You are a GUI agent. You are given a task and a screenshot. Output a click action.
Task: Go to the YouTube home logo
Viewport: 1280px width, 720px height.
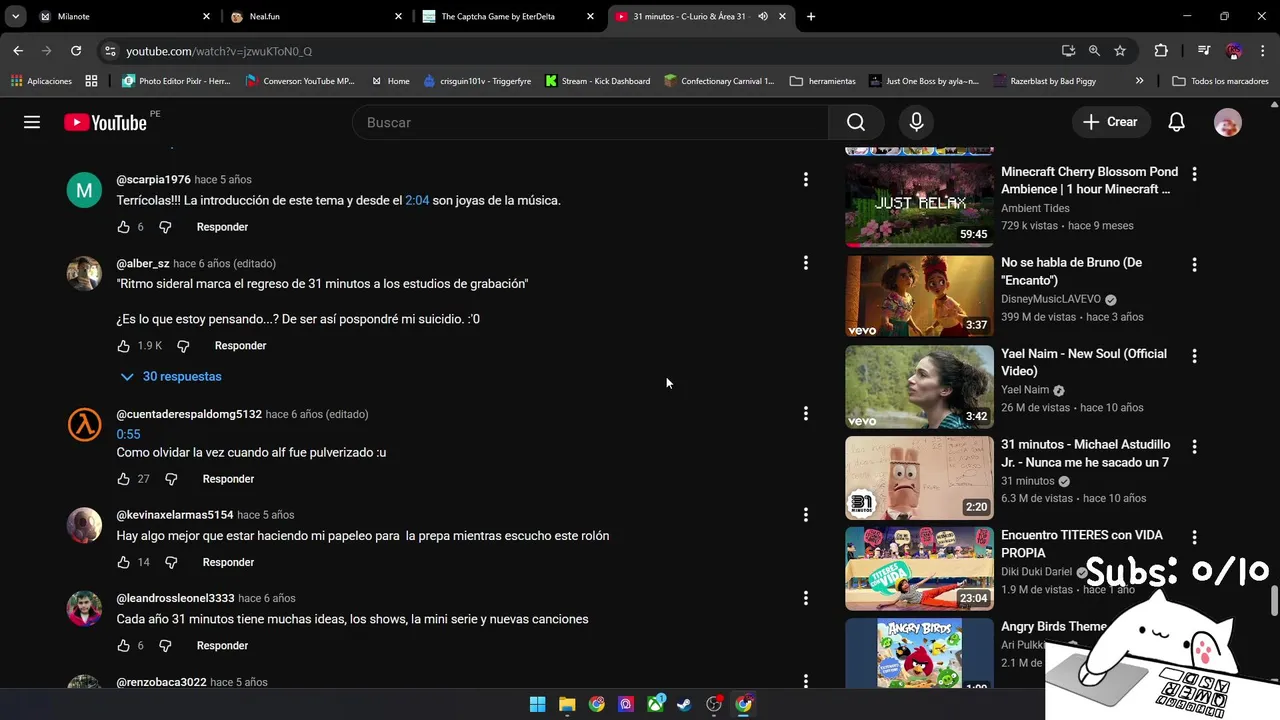[x=105, y=122]
